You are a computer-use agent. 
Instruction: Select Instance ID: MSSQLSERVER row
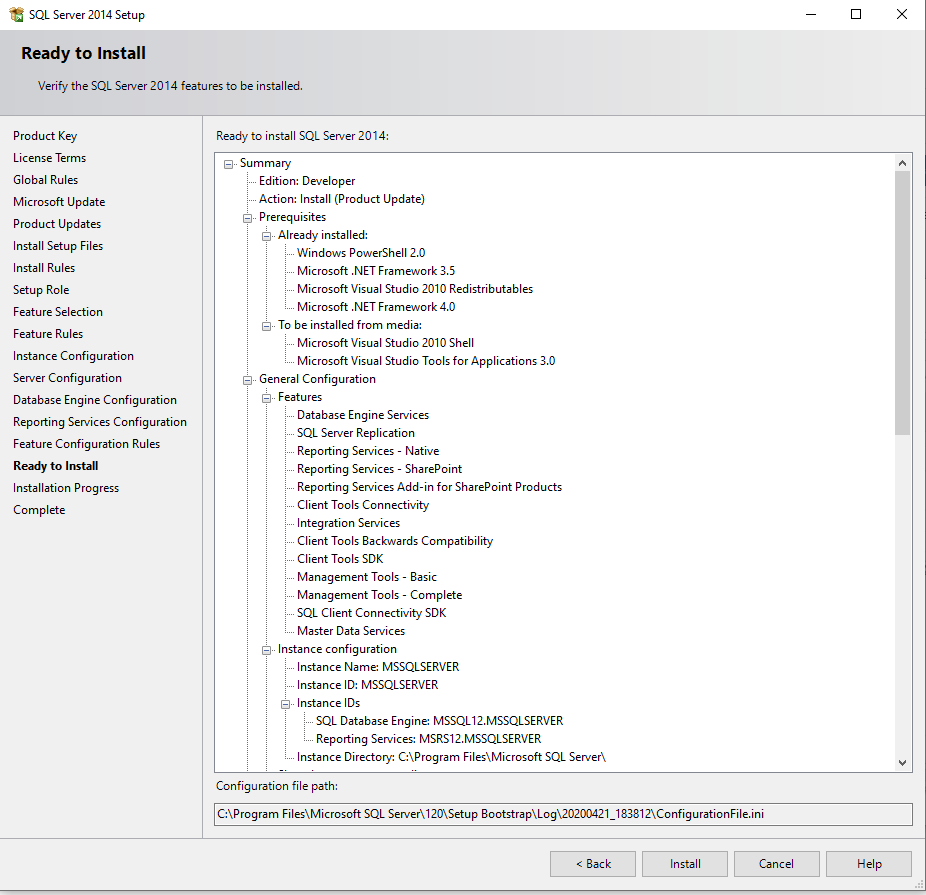[367, 685]
